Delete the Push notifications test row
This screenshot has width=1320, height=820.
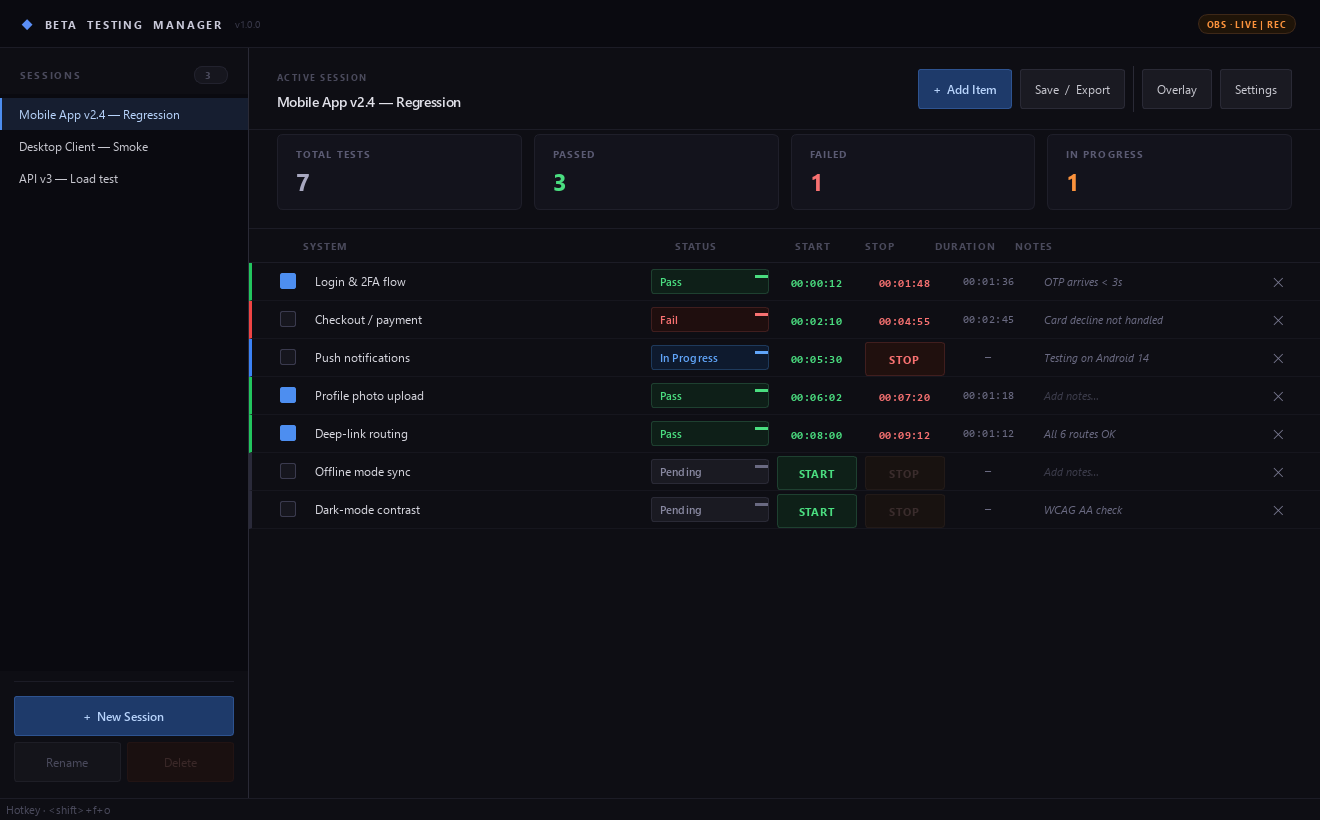[x=1278, y=358]
